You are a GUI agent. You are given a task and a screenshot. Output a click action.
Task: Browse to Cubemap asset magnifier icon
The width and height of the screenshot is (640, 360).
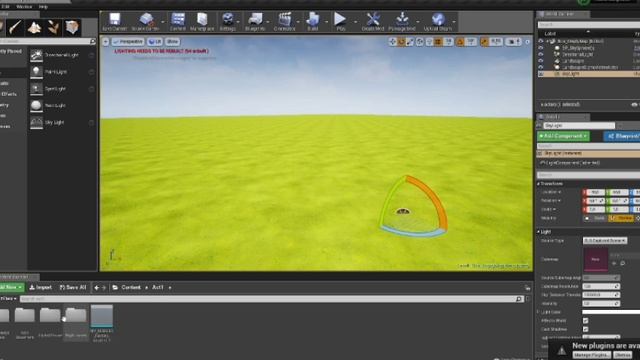(622, 264)
